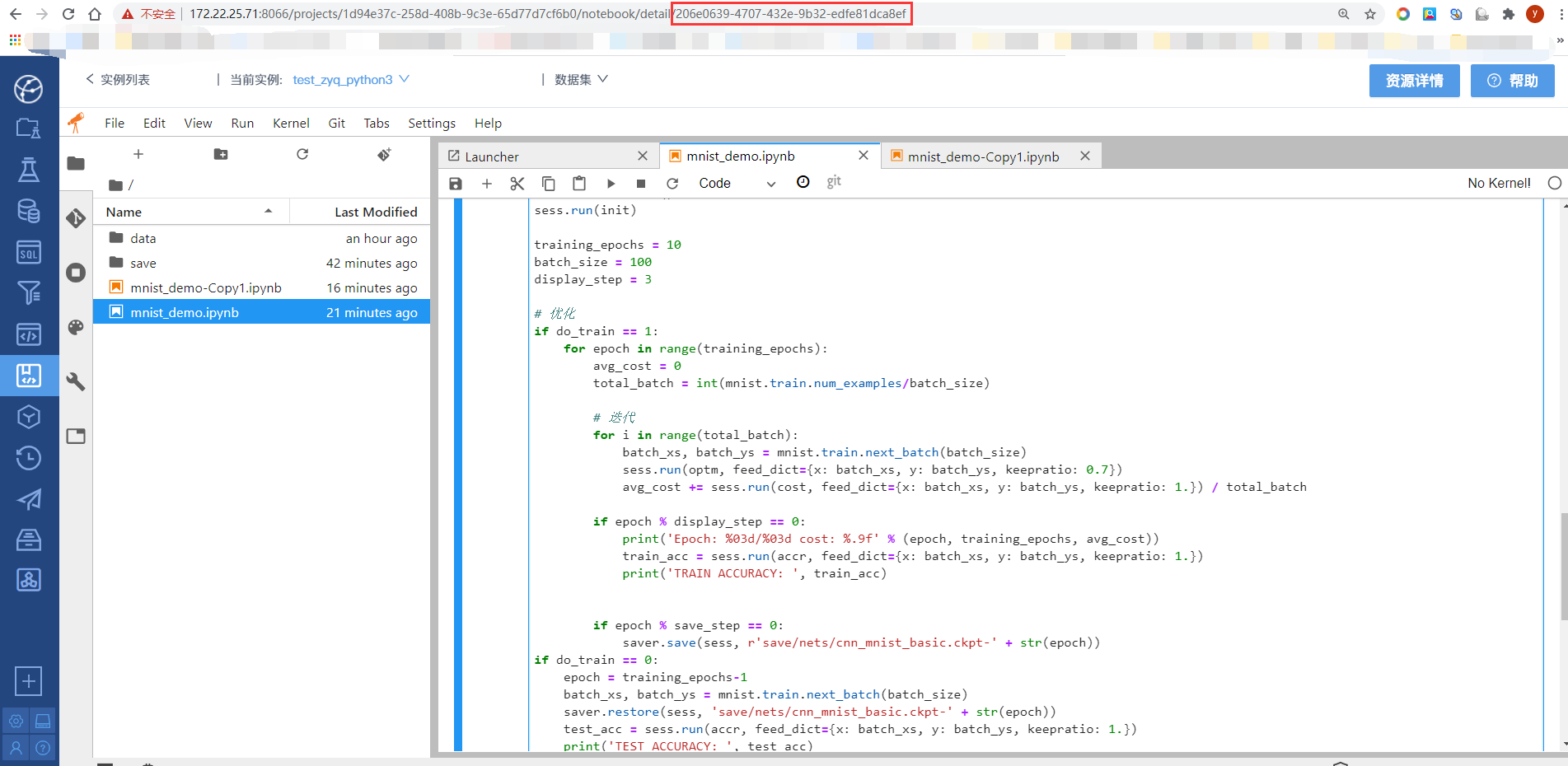Image resolution: width=1568 pixels, height=766 pixels.
Task: Click the clock icon in notebook toolbar
Action: [803, 182]
